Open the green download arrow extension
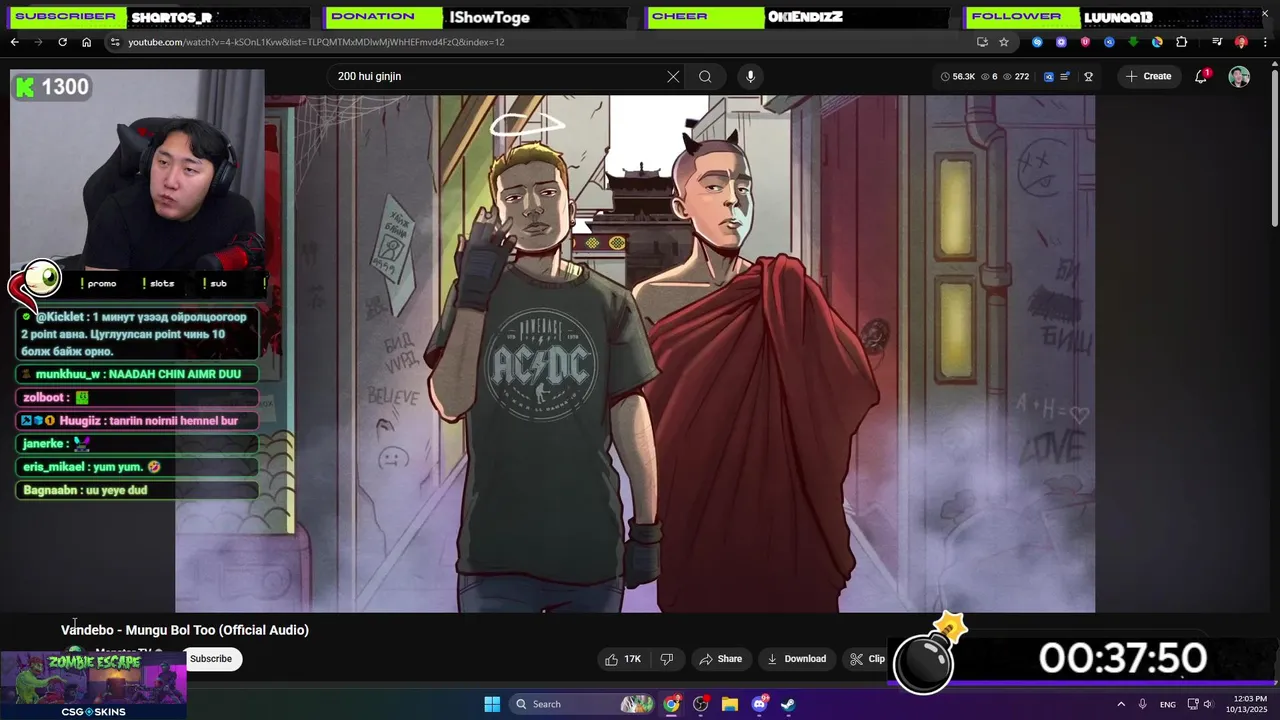The image size is (1280, 720). click(1133, 42)
